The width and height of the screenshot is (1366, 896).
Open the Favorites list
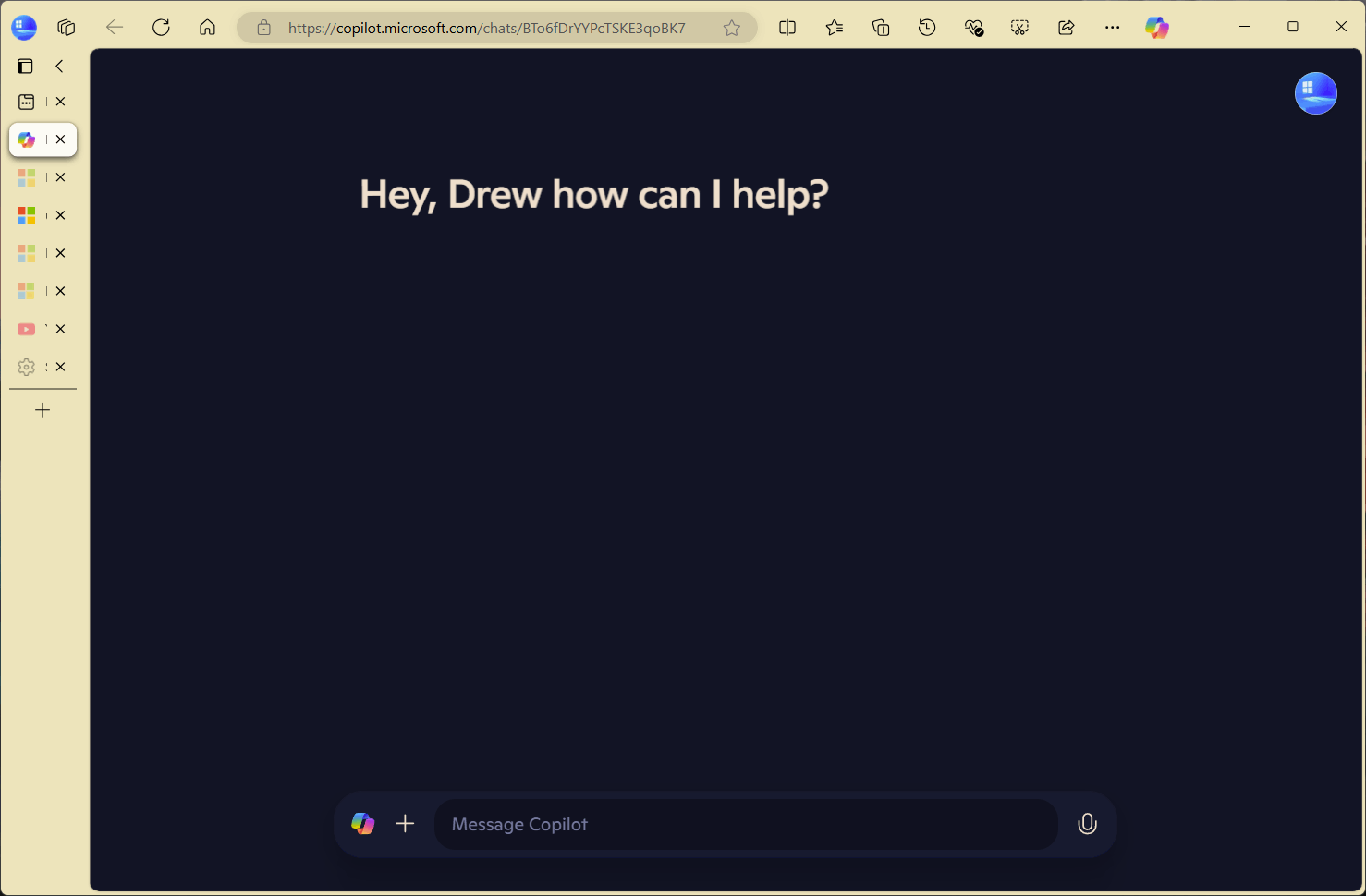(x=835, y=28)
